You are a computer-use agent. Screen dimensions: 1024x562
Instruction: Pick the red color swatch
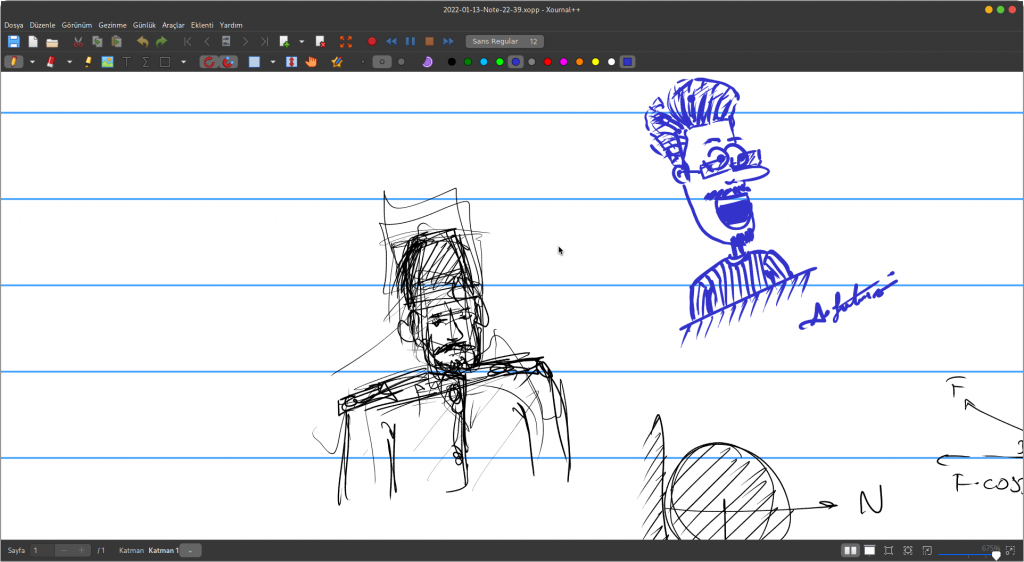click(548, 62)
